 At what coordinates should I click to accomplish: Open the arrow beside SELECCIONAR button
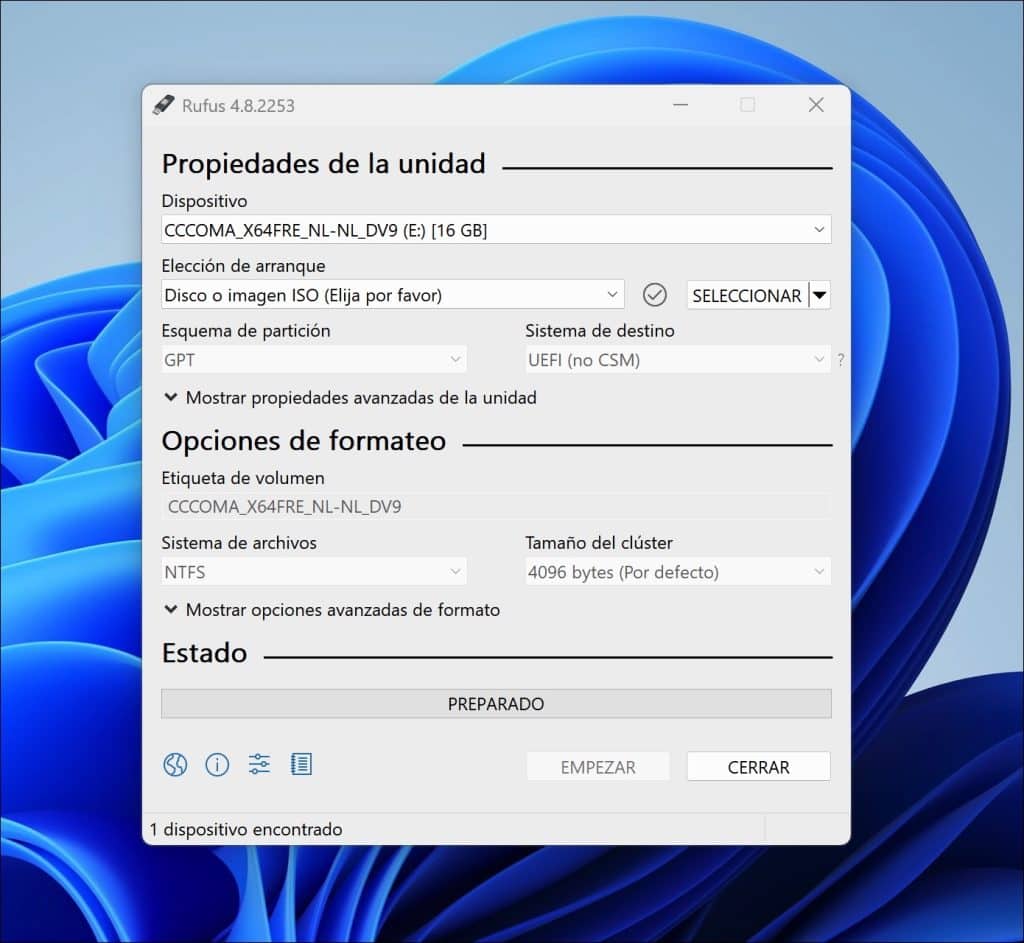click(x=820, y=295)
